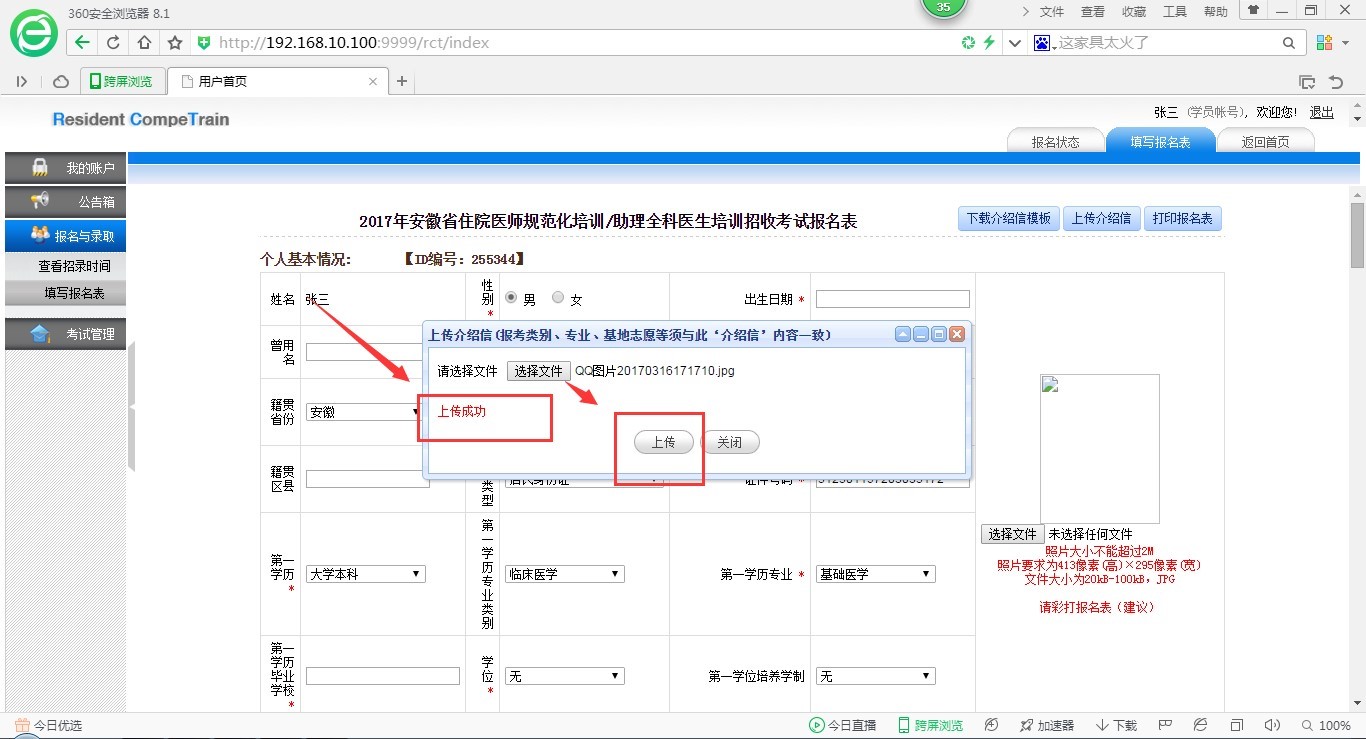Open 考试管理 in the sidebar
1366x739 pixels.
[x=66, y=334]
